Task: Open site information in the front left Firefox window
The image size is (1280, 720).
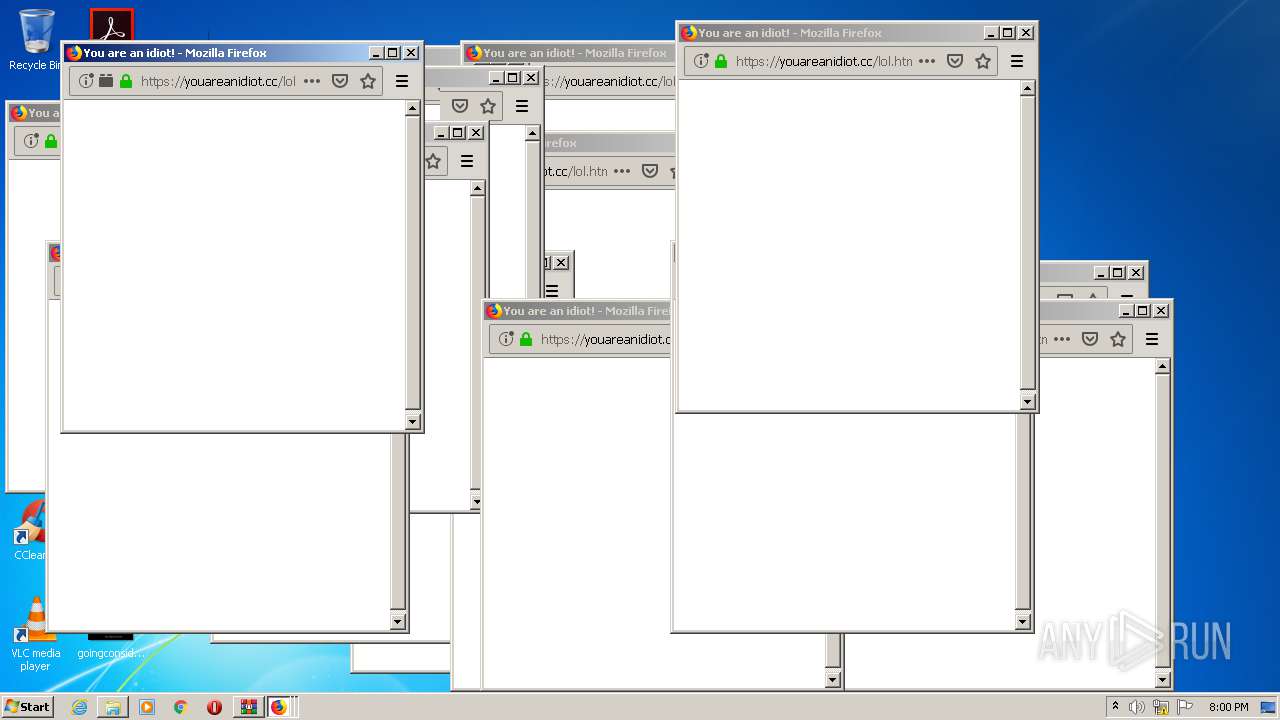Action: tap(86, 81)
